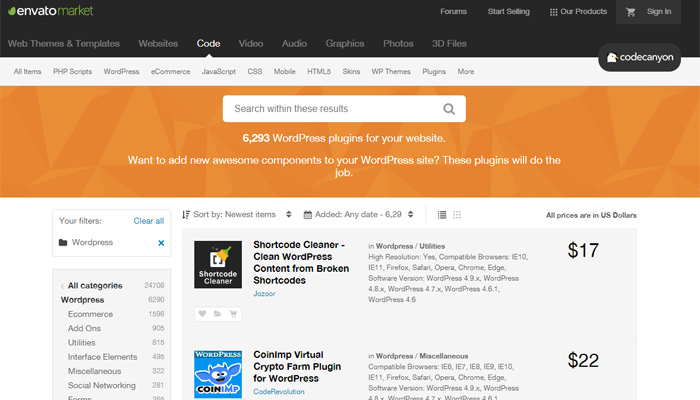Open the Forums link

(x=454, y=12)
